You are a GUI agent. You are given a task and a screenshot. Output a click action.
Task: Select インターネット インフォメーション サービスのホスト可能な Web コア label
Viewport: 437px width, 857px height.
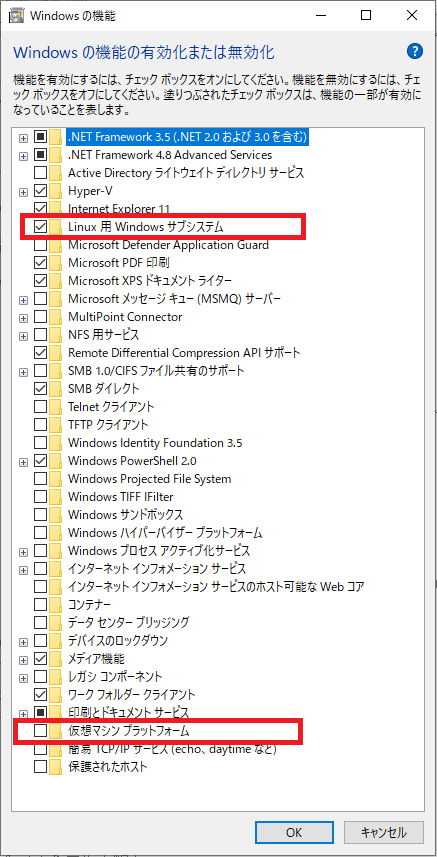point(216,587)
